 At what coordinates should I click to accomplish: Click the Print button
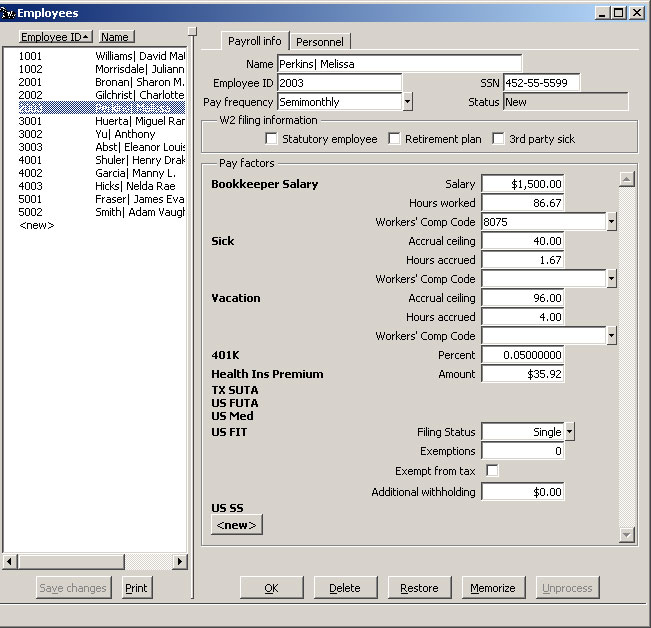point(137,588)
